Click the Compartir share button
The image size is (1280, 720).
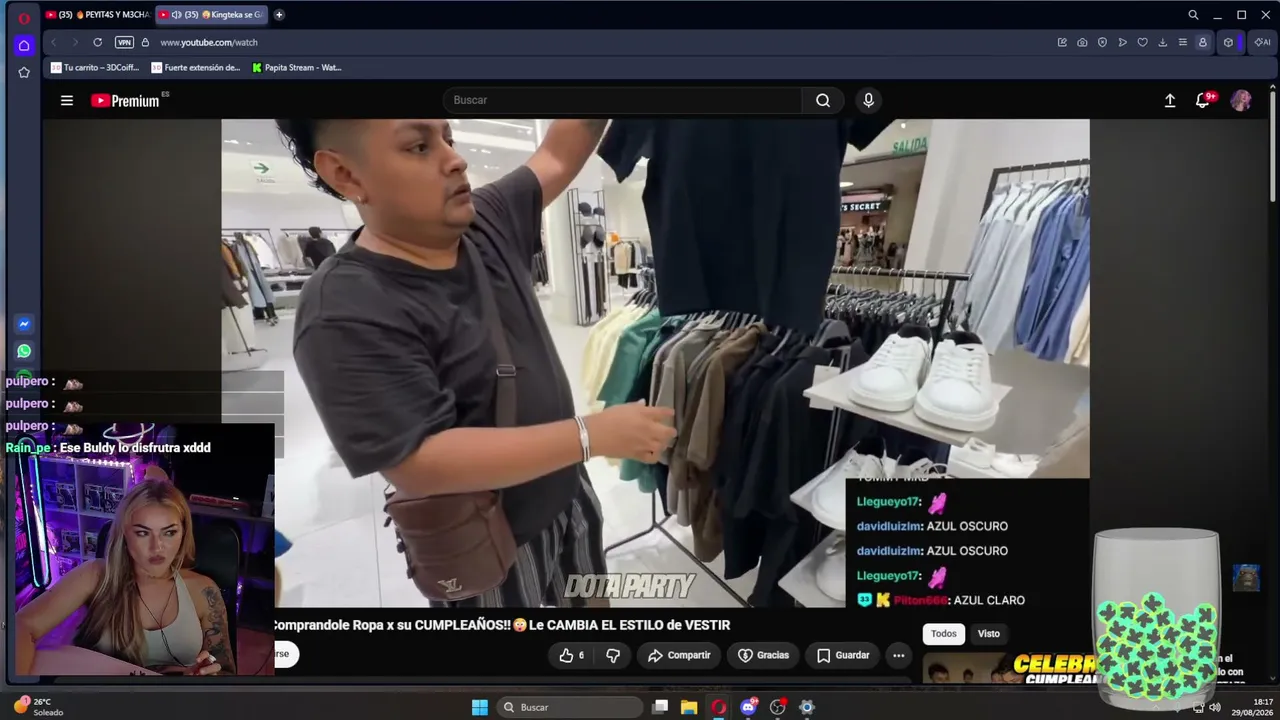(x=679, y=655)
